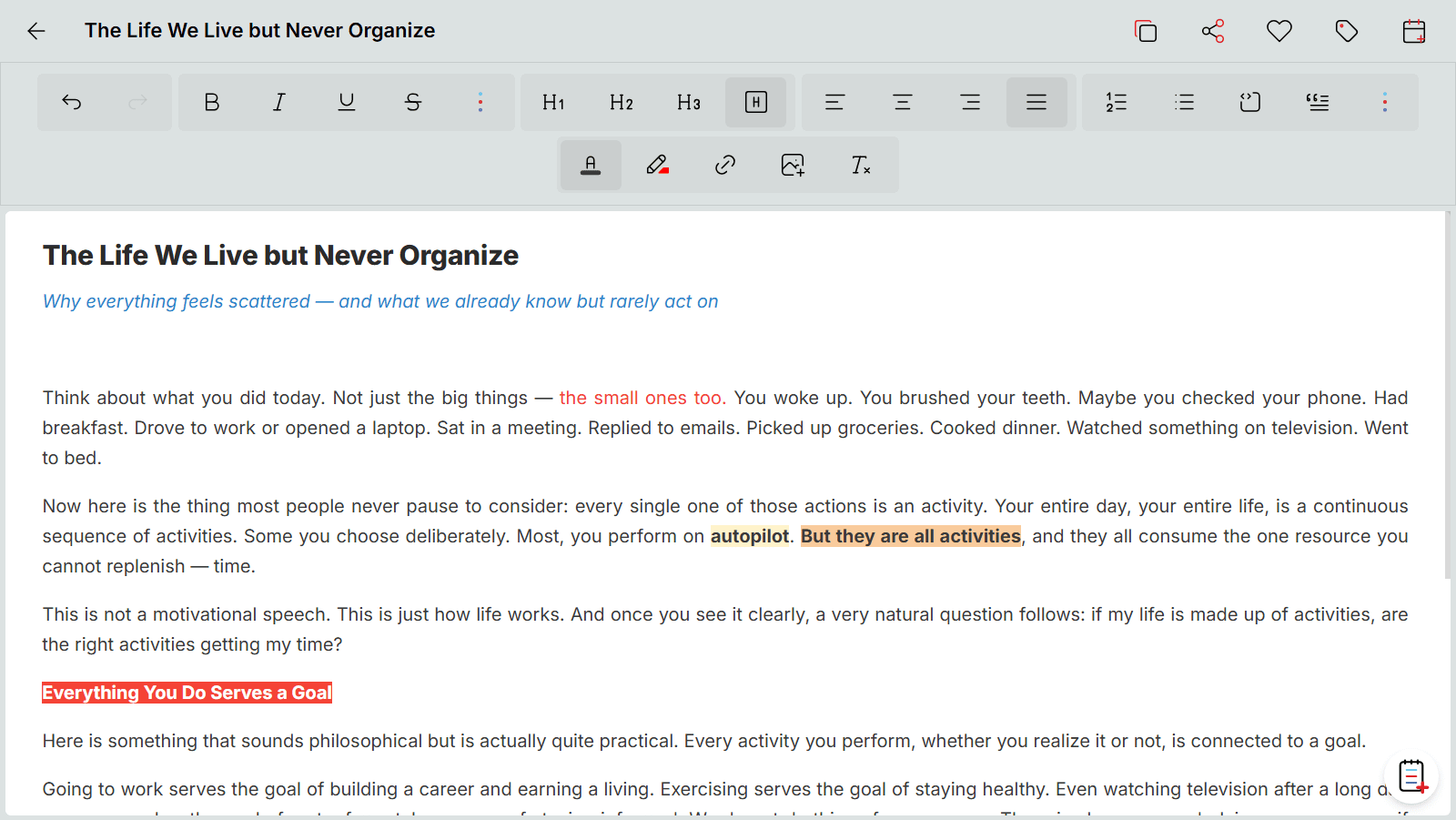Duplicate the current note

click(1146, 30)
